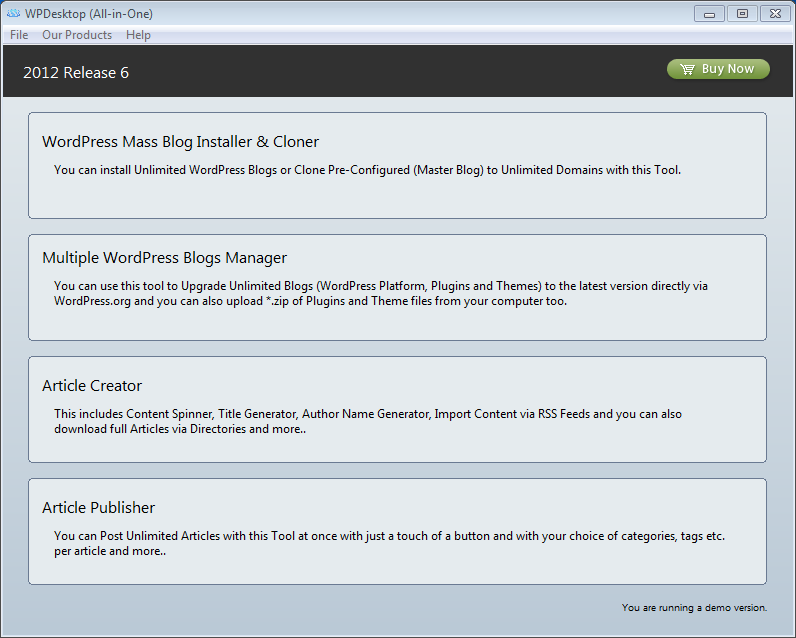
Task: Click the shopping cart icon on Buy Now
Action: (687, 69)
